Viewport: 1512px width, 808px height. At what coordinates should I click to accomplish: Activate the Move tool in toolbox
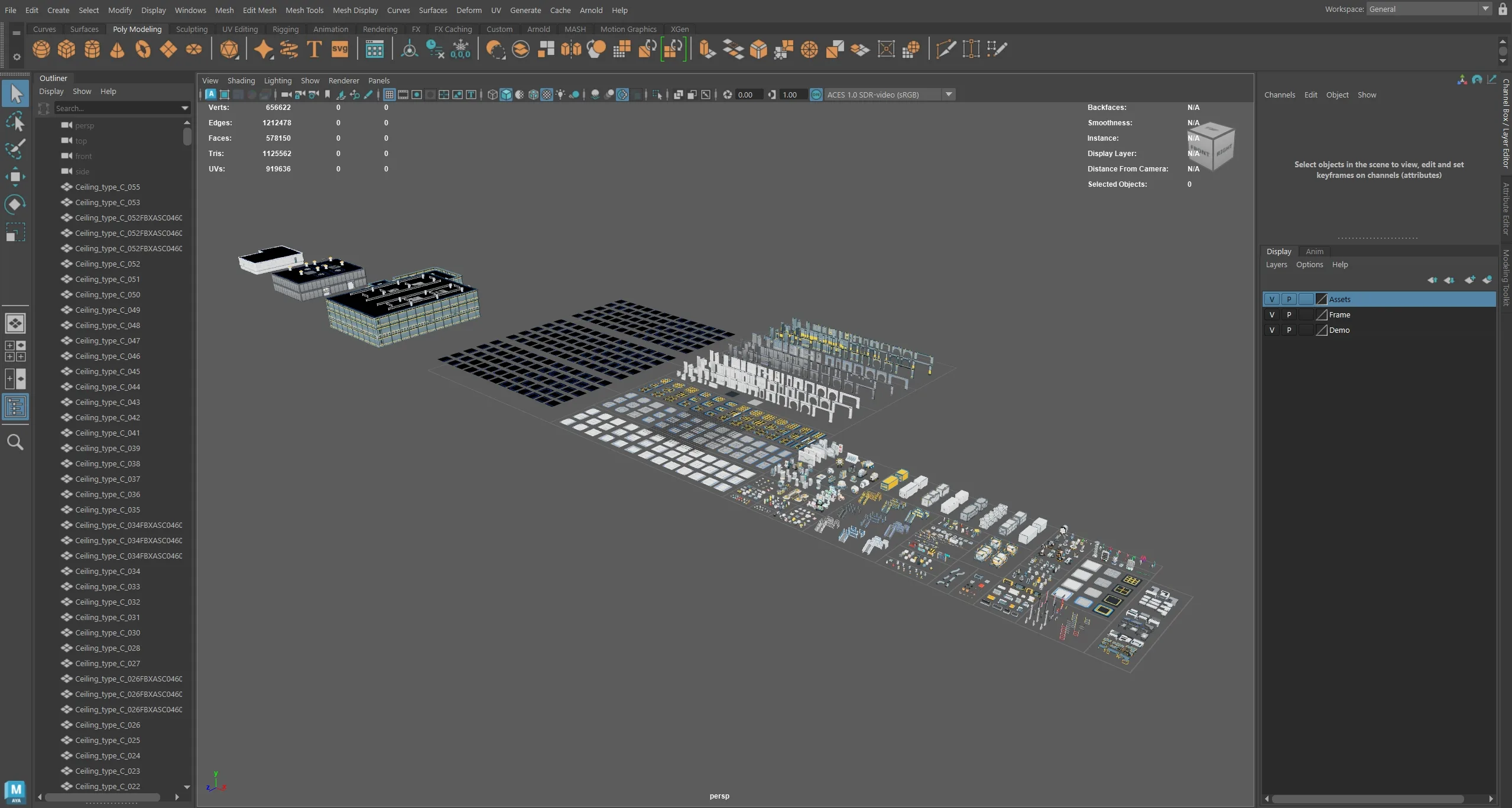coord(15,177)
